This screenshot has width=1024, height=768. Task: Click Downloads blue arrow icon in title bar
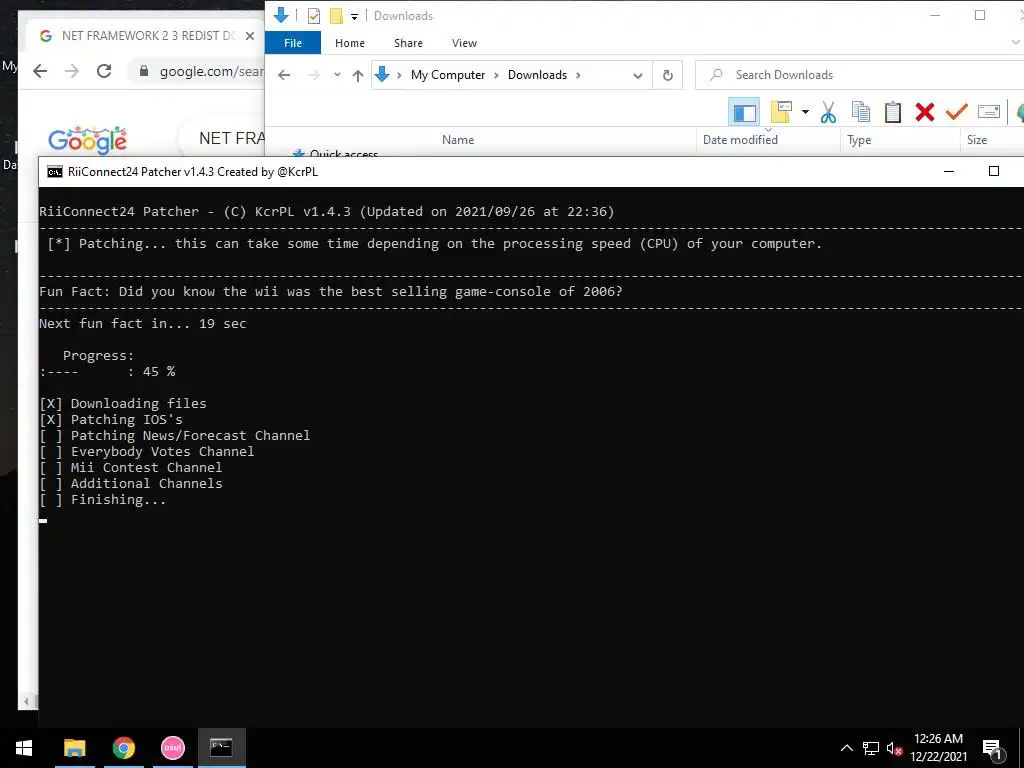coord(281,15)
